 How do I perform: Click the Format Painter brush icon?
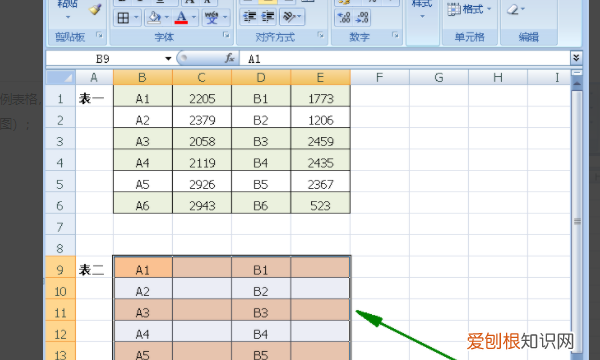[x=95, y=8]
